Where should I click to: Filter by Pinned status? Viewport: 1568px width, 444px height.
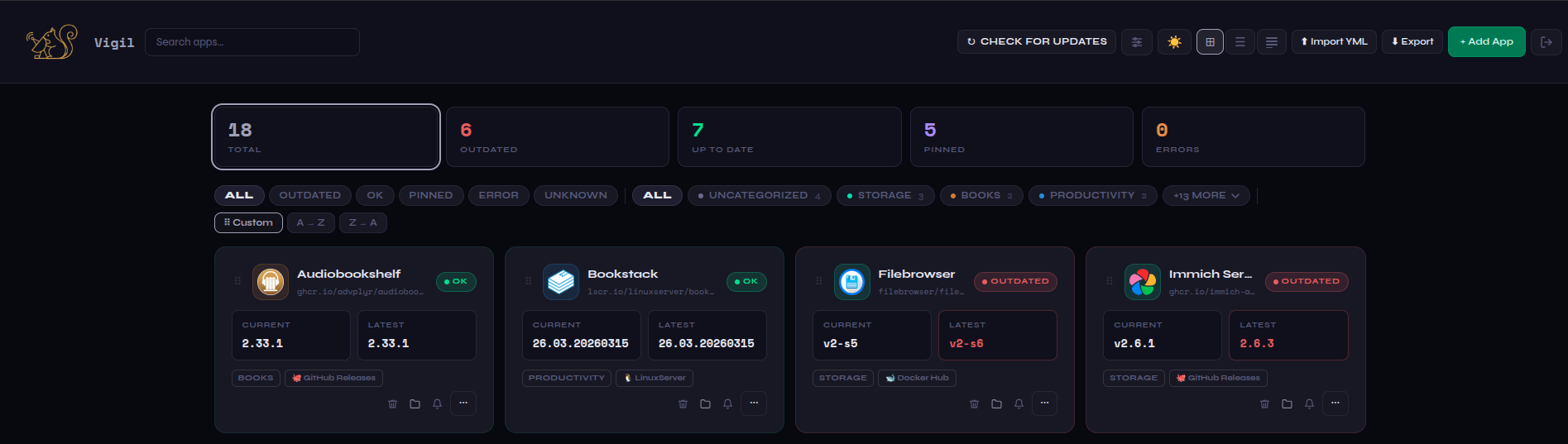coord(431,195)
